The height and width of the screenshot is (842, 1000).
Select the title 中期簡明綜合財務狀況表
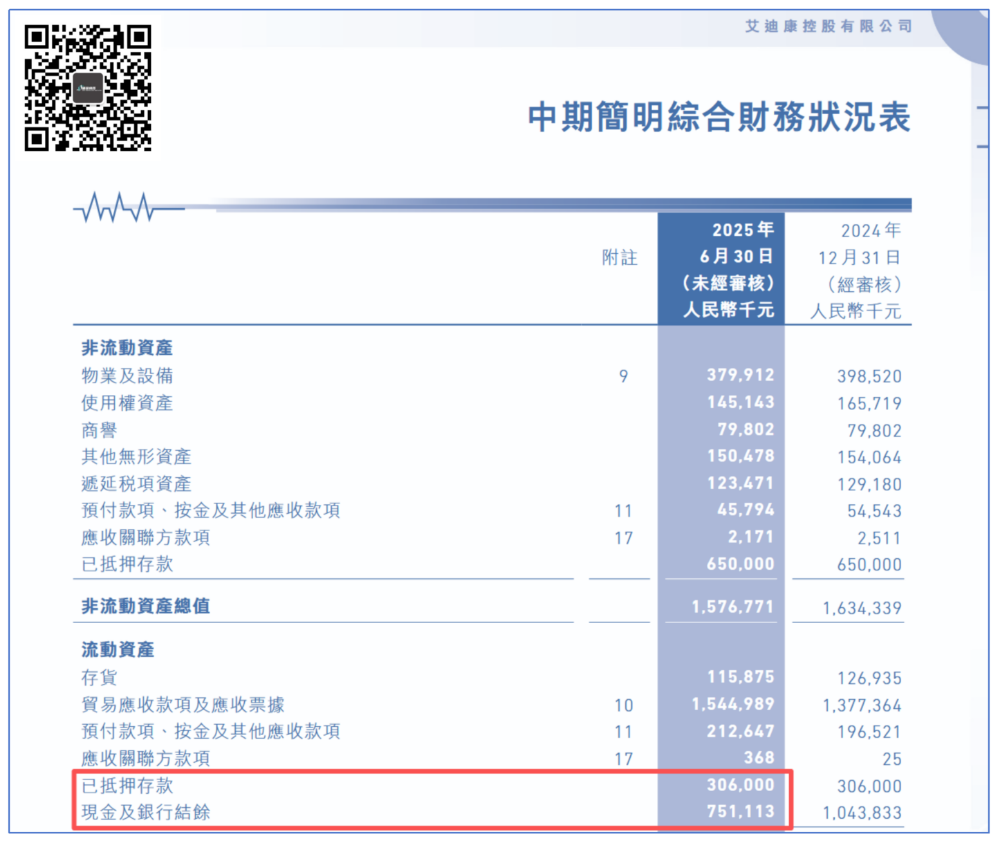[719, 117]
